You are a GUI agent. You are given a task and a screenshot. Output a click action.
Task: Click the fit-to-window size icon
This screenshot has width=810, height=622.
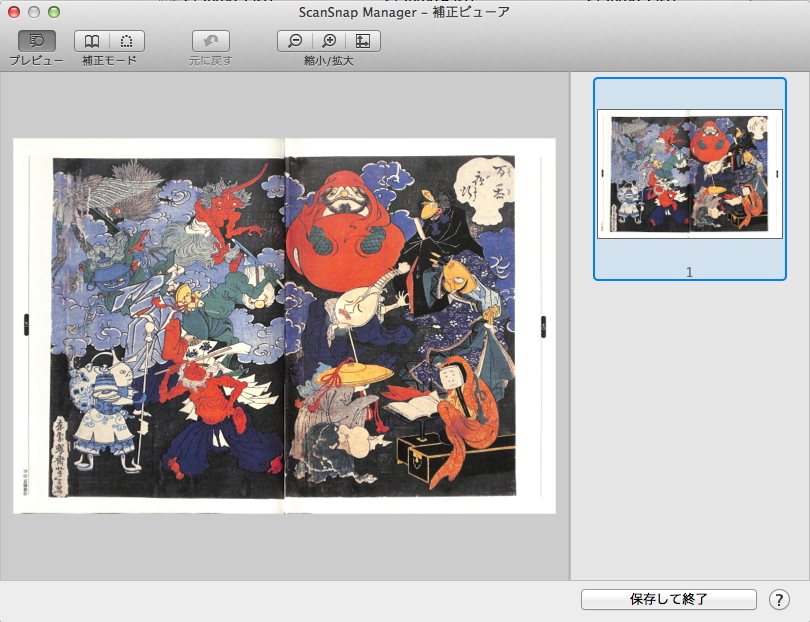point(363,41)
